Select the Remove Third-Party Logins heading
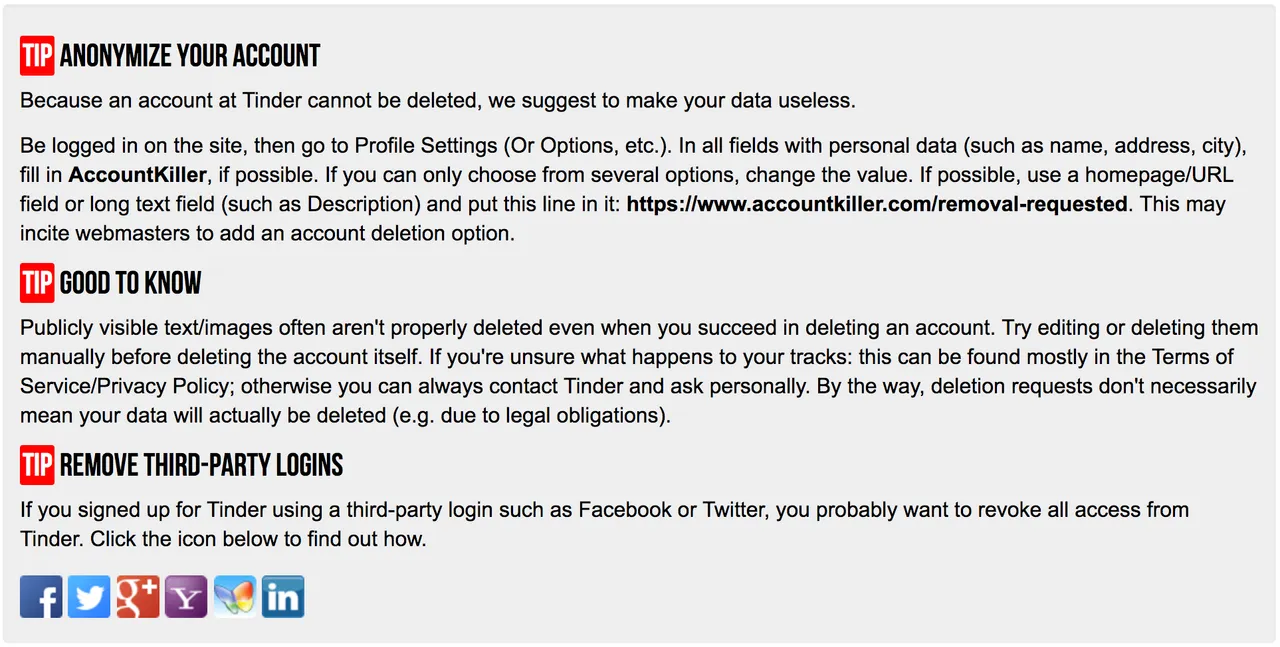Screen dimensions: 1280x647 pyautogui.click(x=202, y=466)
